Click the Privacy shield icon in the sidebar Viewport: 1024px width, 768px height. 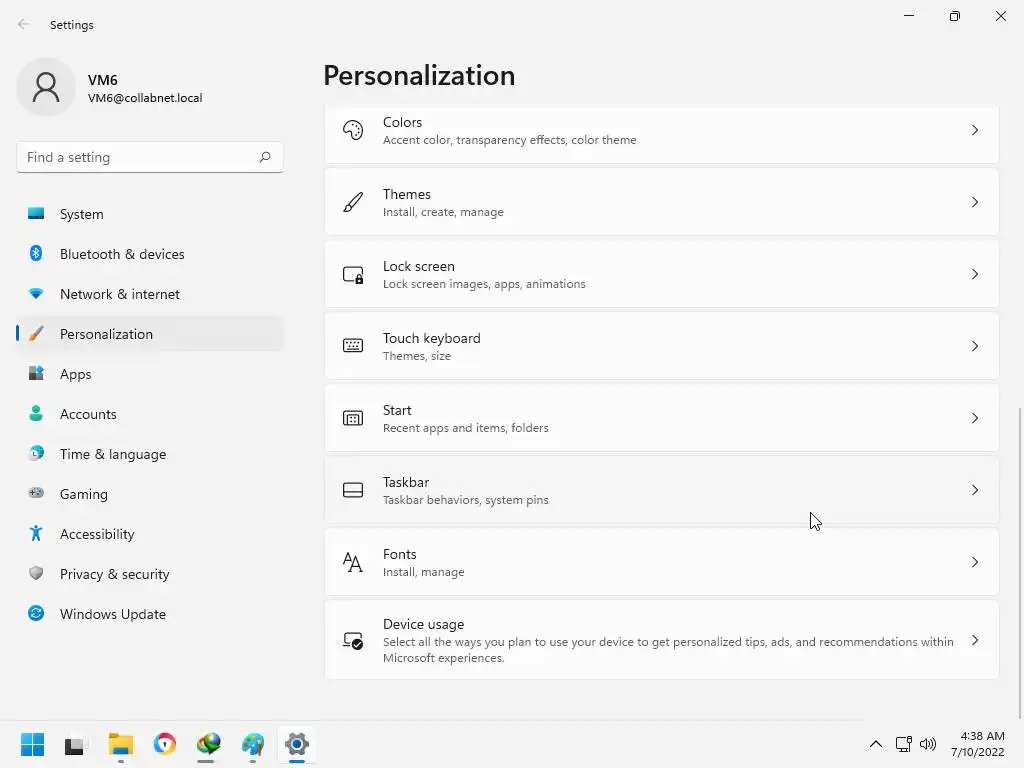tap(36, 573)
